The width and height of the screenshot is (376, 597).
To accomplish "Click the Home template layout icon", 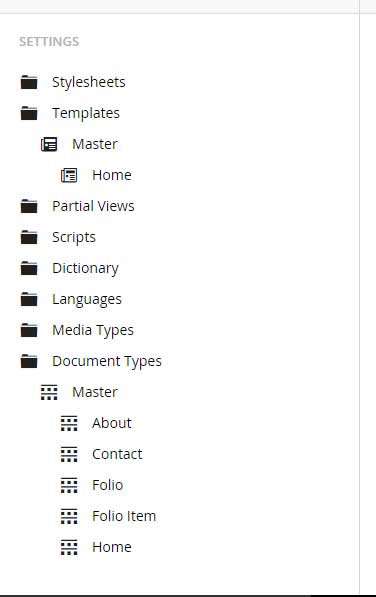I will (x=69, y=175).
